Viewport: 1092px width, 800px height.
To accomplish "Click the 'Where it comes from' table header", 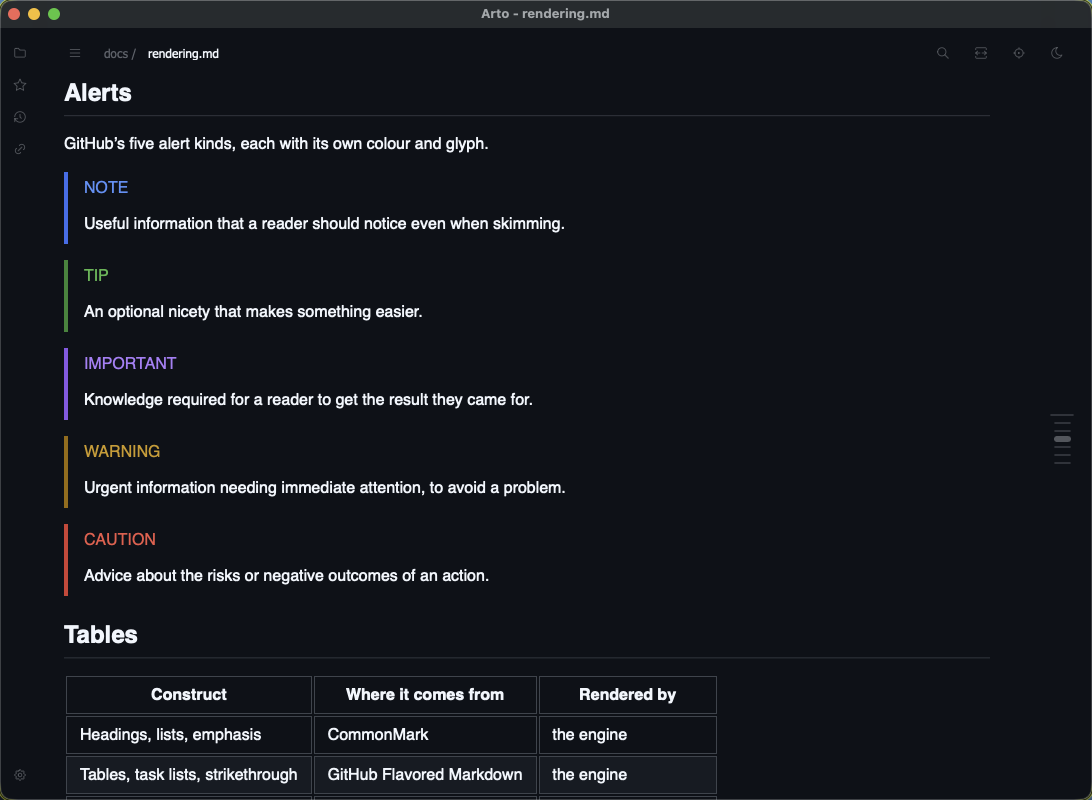I will [425, 695].
